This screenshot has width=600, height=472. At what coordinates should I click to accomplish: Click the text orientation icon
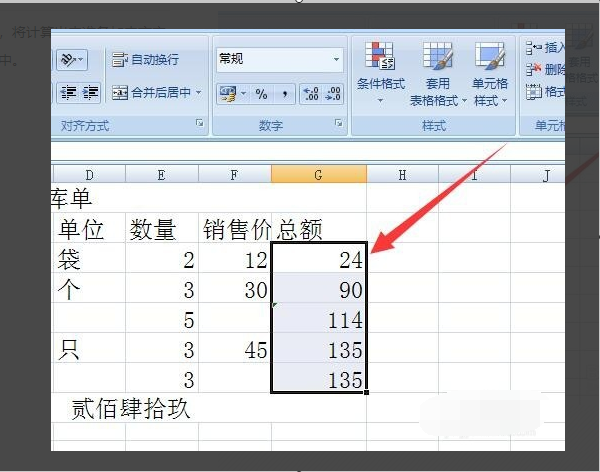click(x=68, y=59)
